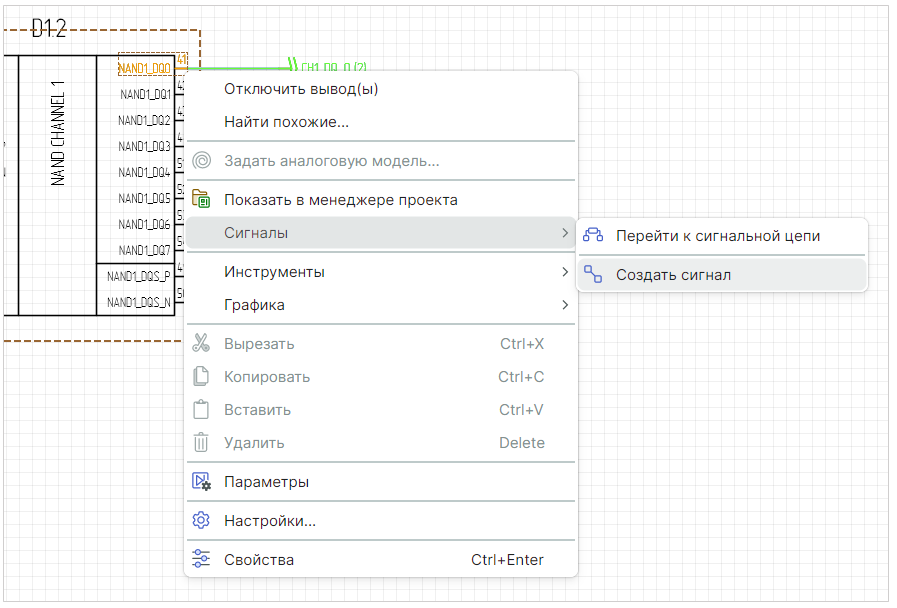Viewport: 897px width, 608px height.
Task: Click the Копировать menu item
Action: coord(267,377)
